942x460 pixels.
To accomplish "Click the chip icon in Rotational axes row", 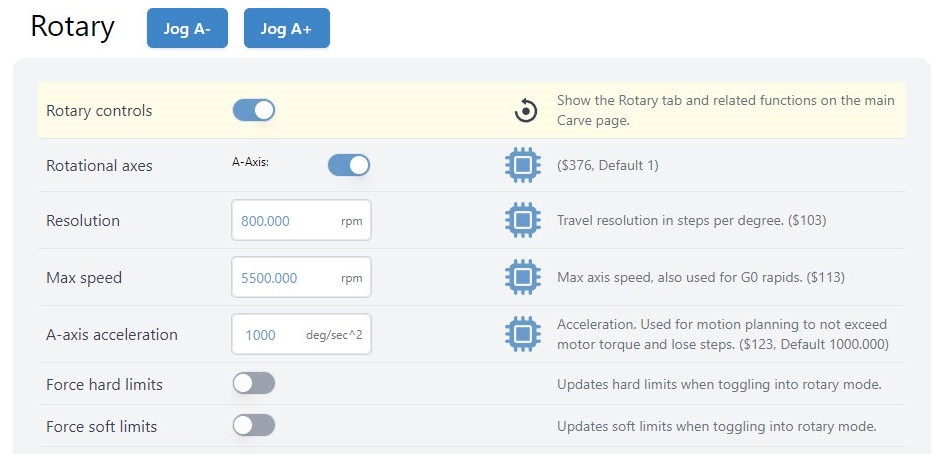I will point(522,165).
